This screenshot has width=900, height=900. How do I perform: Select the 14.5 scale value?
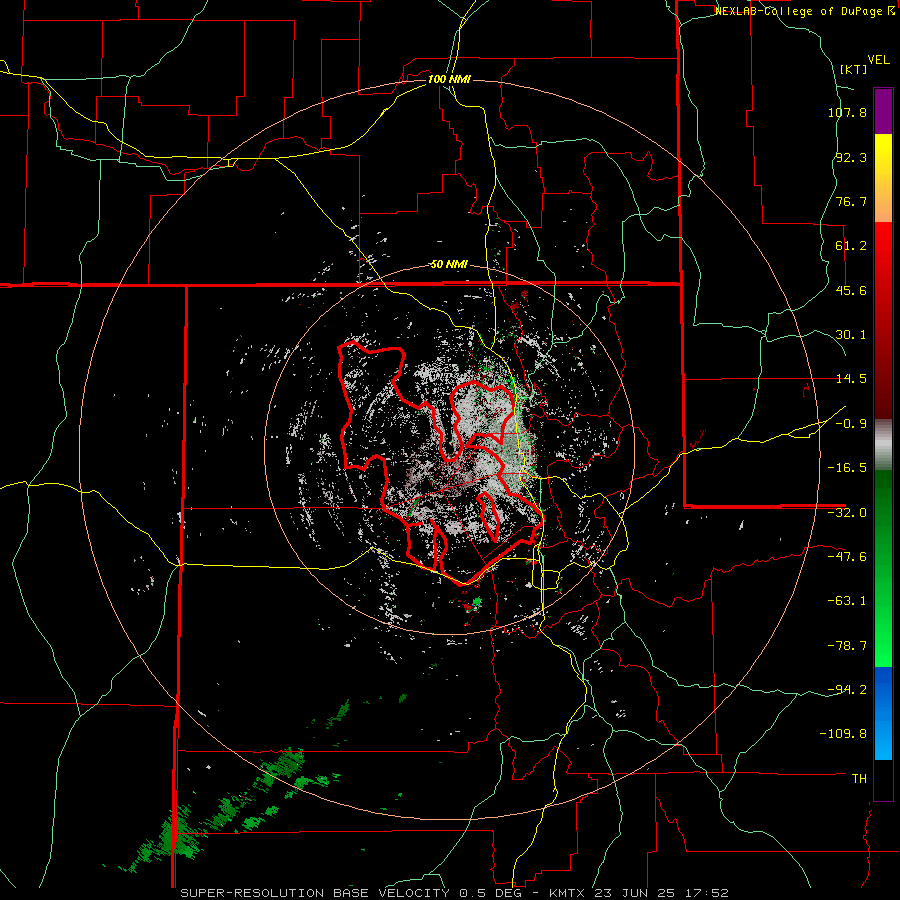(851, 379)
